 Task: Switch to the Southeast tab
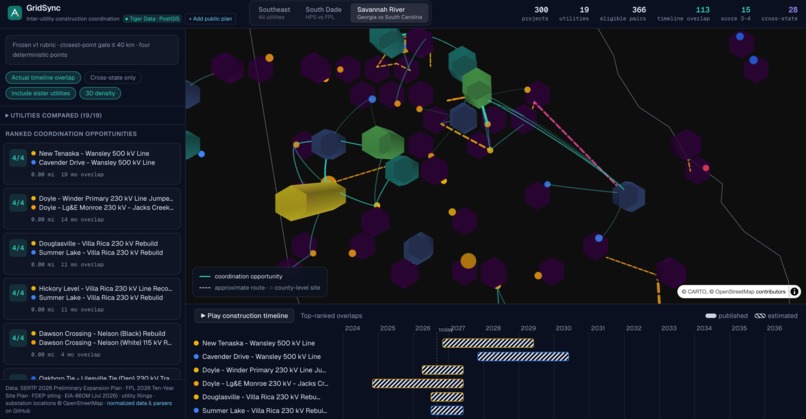(x=274, y=13)
